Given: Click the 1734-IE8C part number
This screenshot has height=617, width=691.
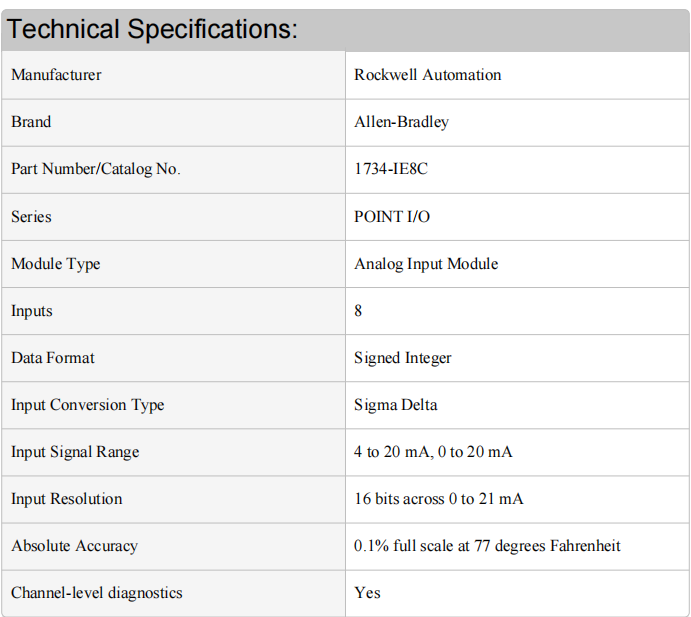Looking at the screenshot, I should point(391,169).
